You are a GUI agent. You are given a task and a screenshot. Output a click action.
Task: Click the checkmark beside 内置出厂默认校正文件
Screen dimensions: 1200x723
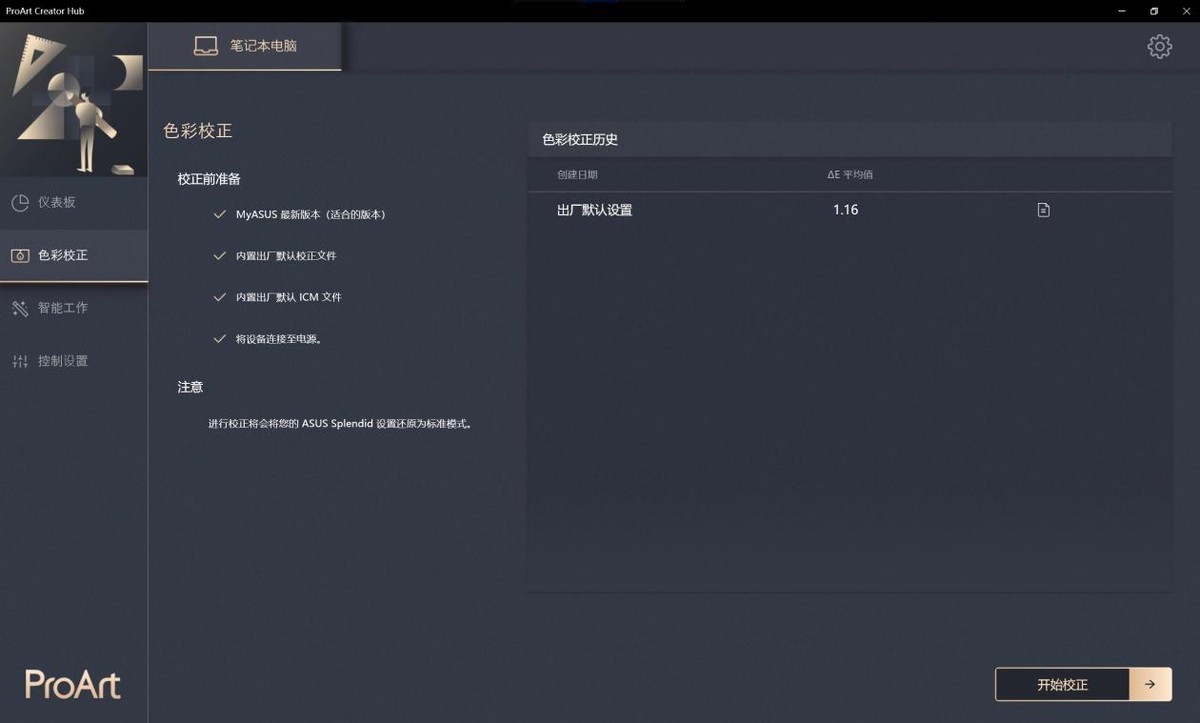pos(220,256)
